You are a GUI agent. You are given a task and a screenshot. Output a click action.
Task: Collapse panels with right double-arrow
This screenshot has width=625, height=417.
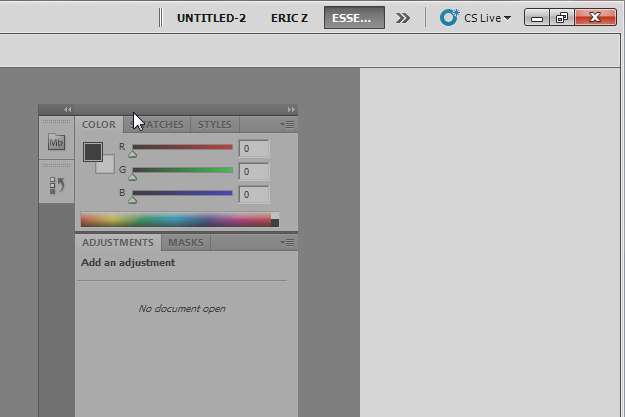291,109
